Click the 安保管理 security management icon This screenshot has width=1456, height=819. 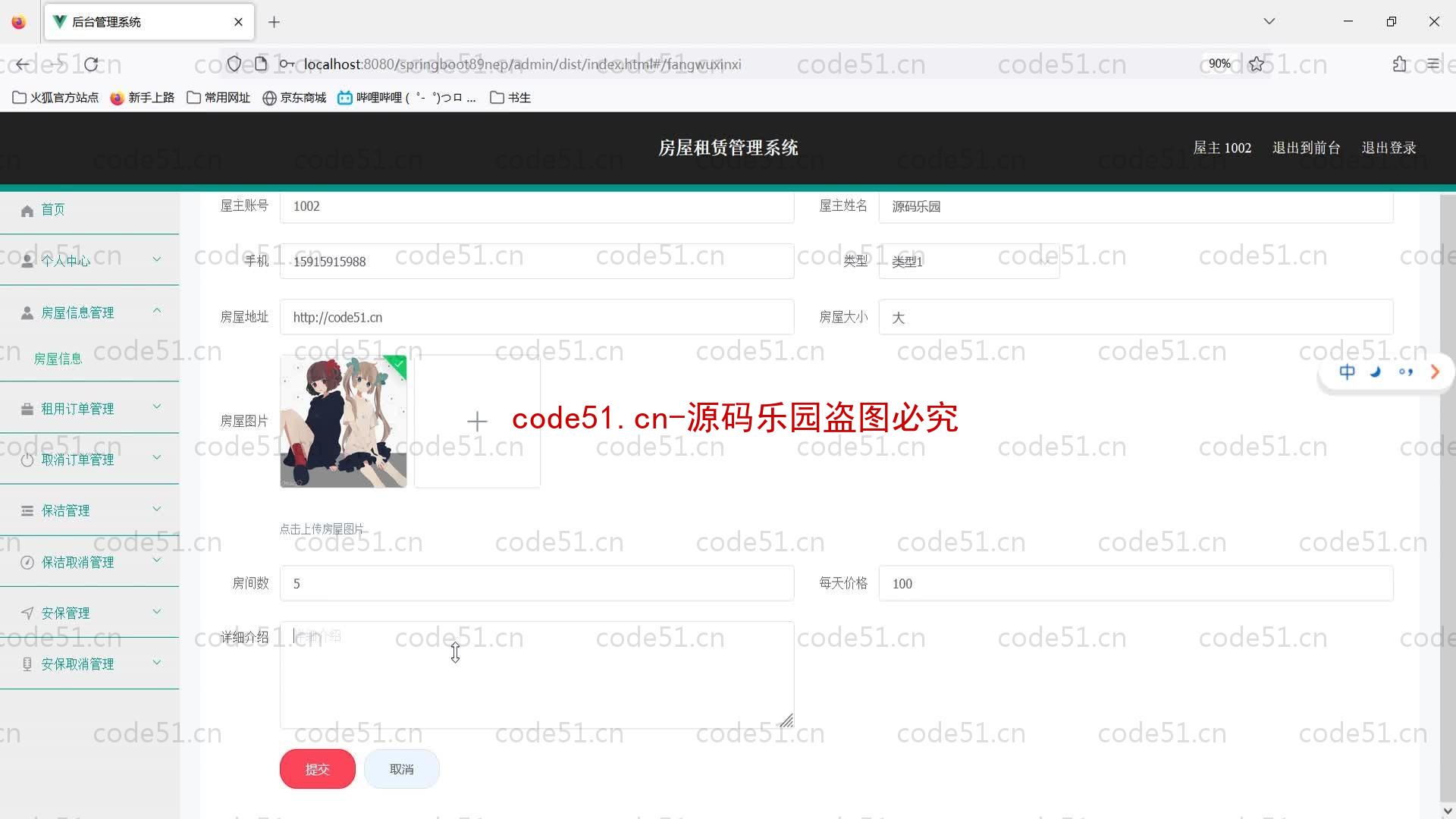click(26, 613)
